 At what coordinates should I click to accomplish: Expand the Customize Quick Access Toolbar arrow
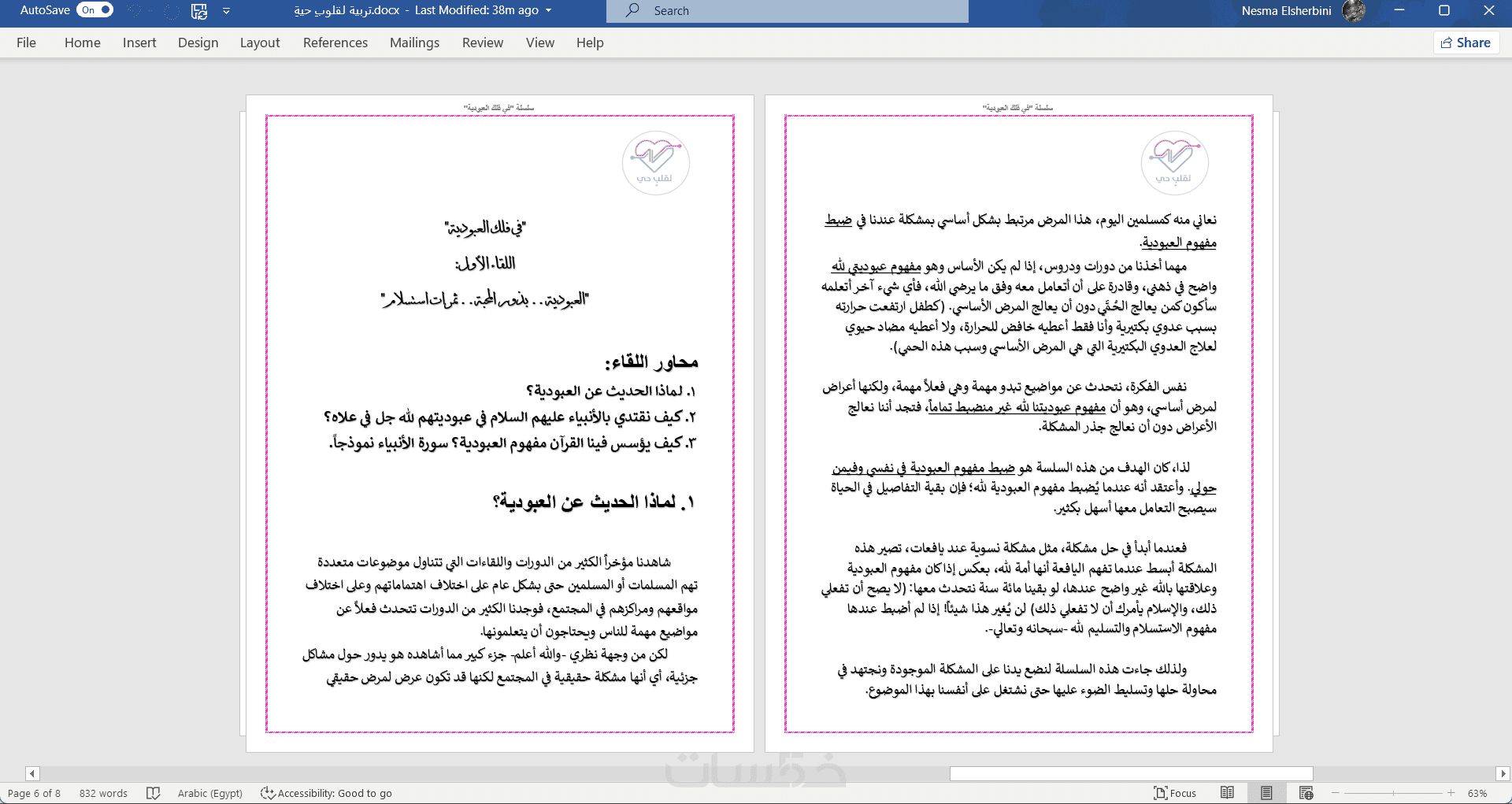pos(226,11)
